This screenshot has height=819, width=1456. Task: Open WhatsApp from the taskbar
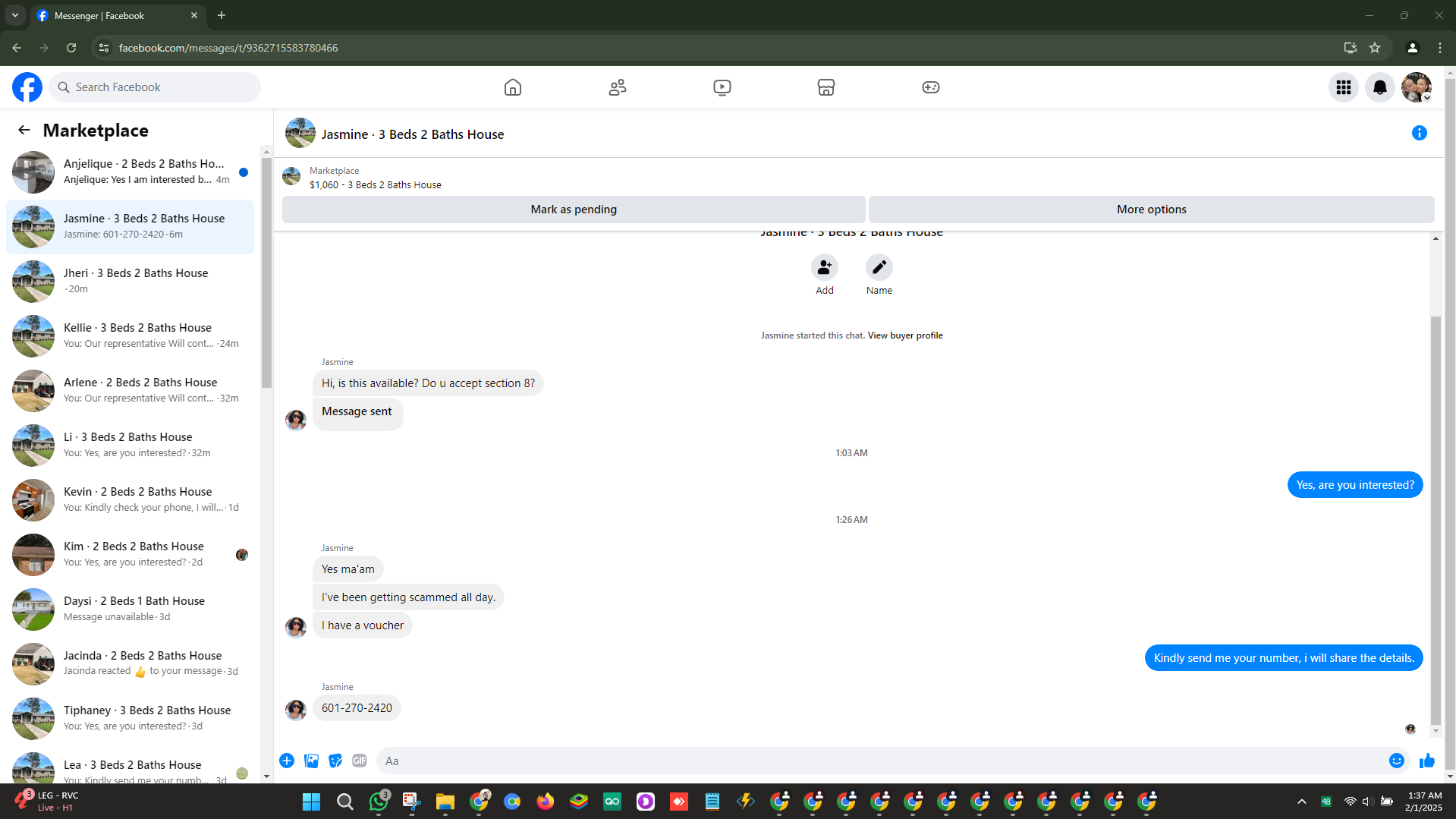pyautogui.click(x=379, y=802)
